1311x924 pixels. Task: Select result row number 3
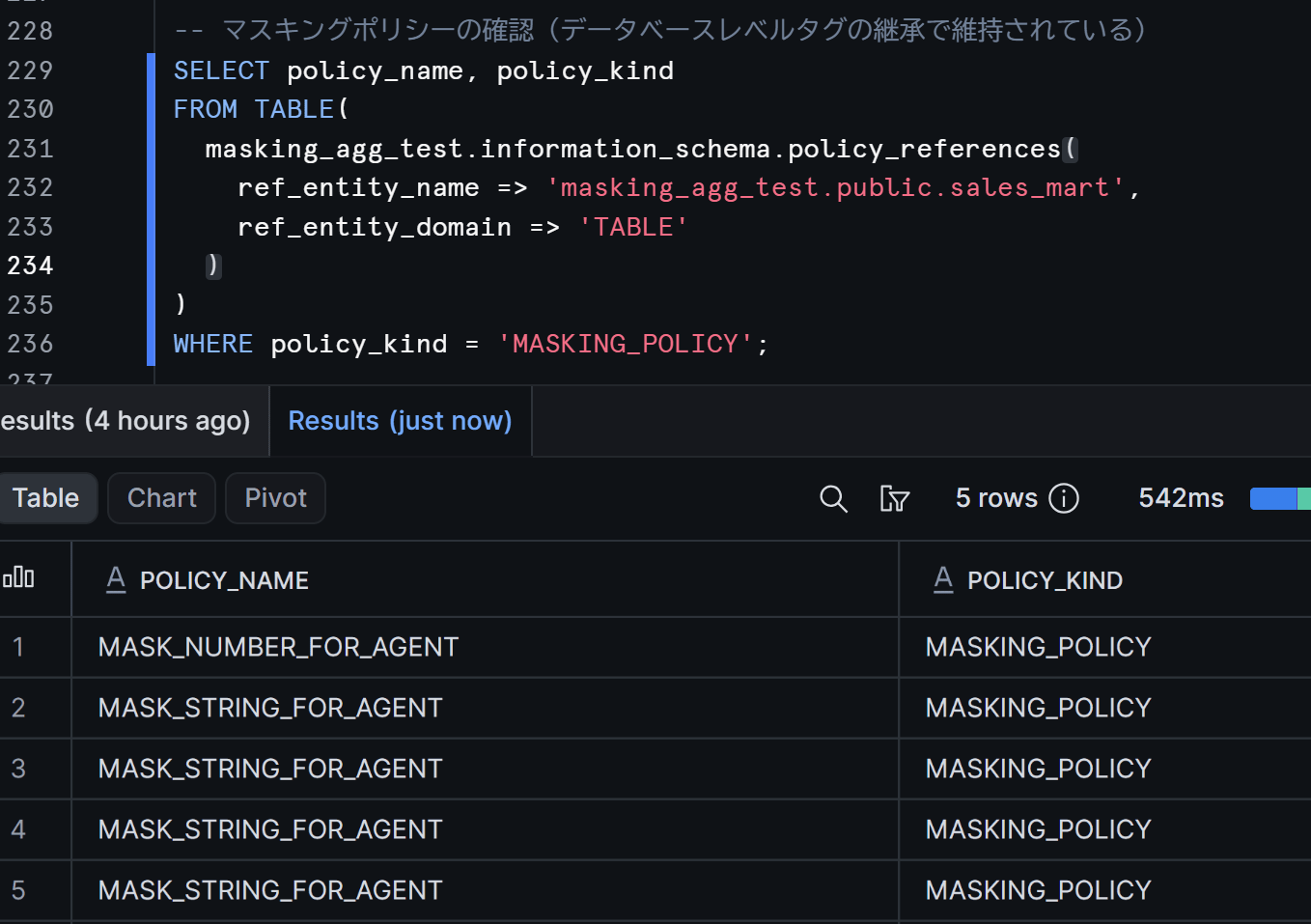pos(18,769)
